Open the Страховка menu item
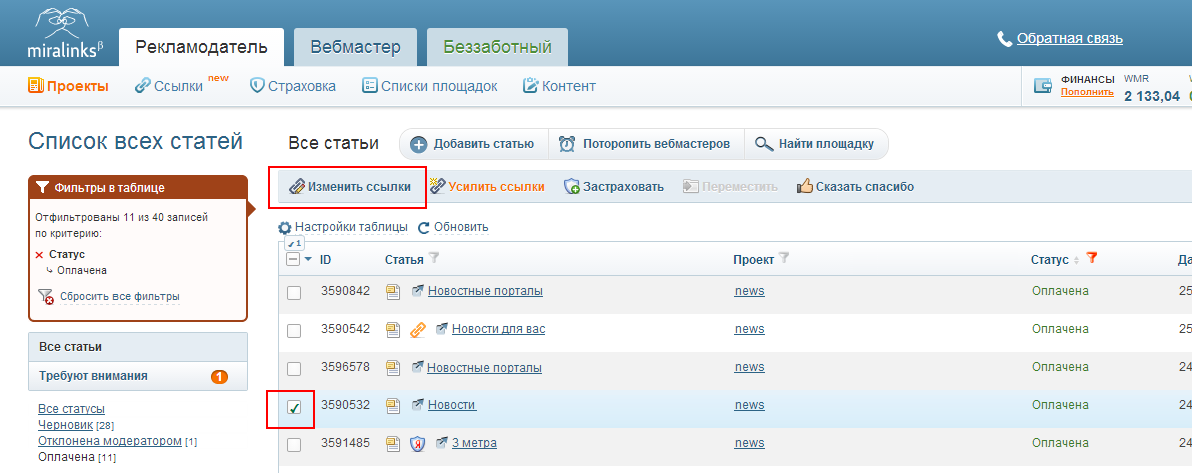Viewport: 1192px width, 473px height. pos(293,86)
